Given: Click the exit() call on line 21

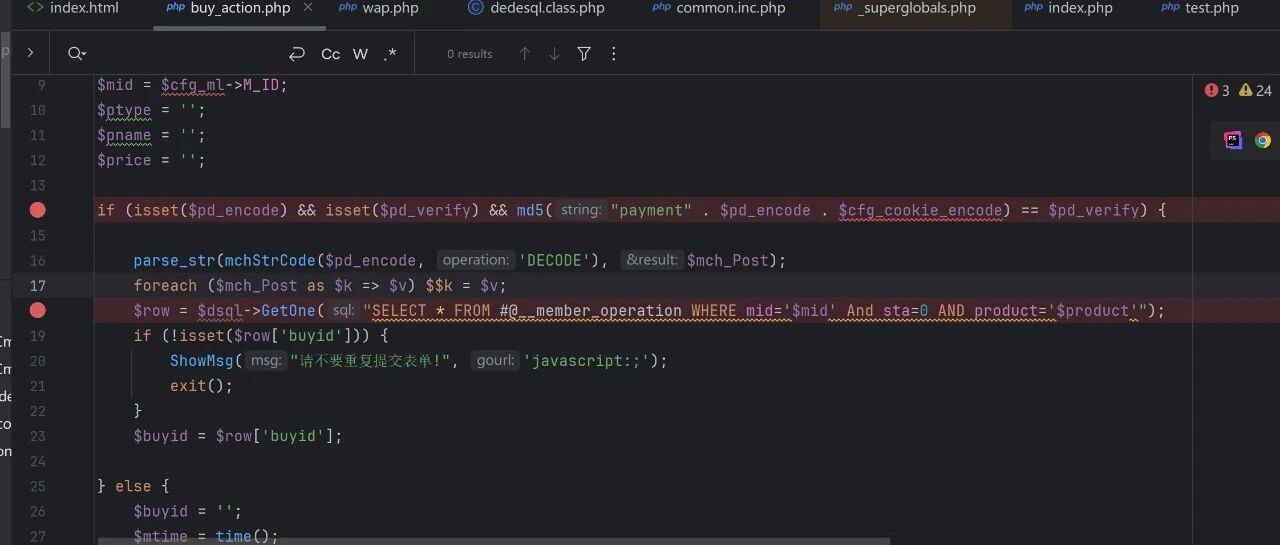Looking at the screenshot, I should 201,386.
